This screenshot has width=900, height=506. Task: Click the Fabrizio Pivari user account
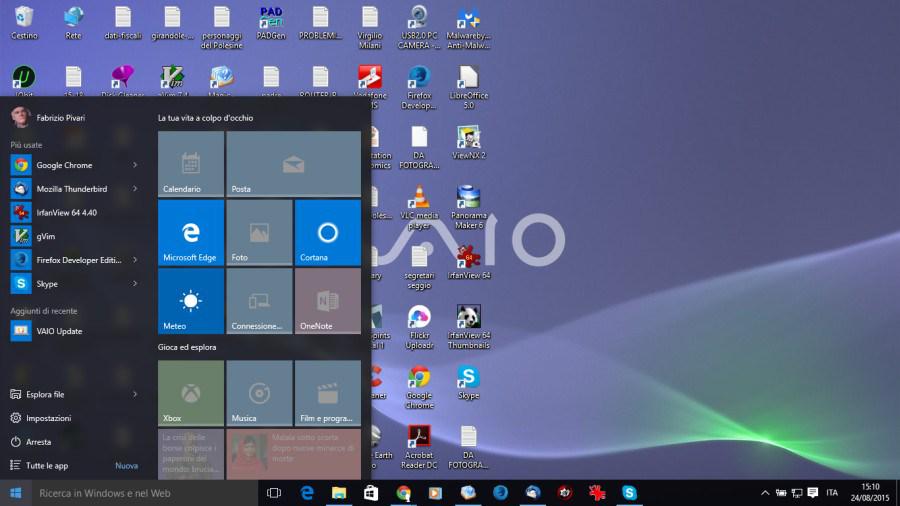click(48, 117)
